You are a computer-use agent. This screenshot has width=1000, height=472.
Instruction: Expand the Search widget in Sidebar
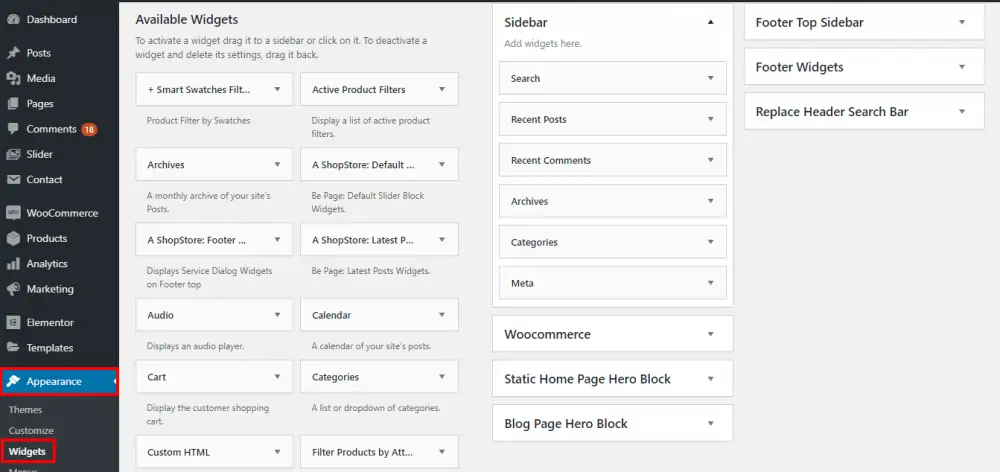tap(710, 78)
